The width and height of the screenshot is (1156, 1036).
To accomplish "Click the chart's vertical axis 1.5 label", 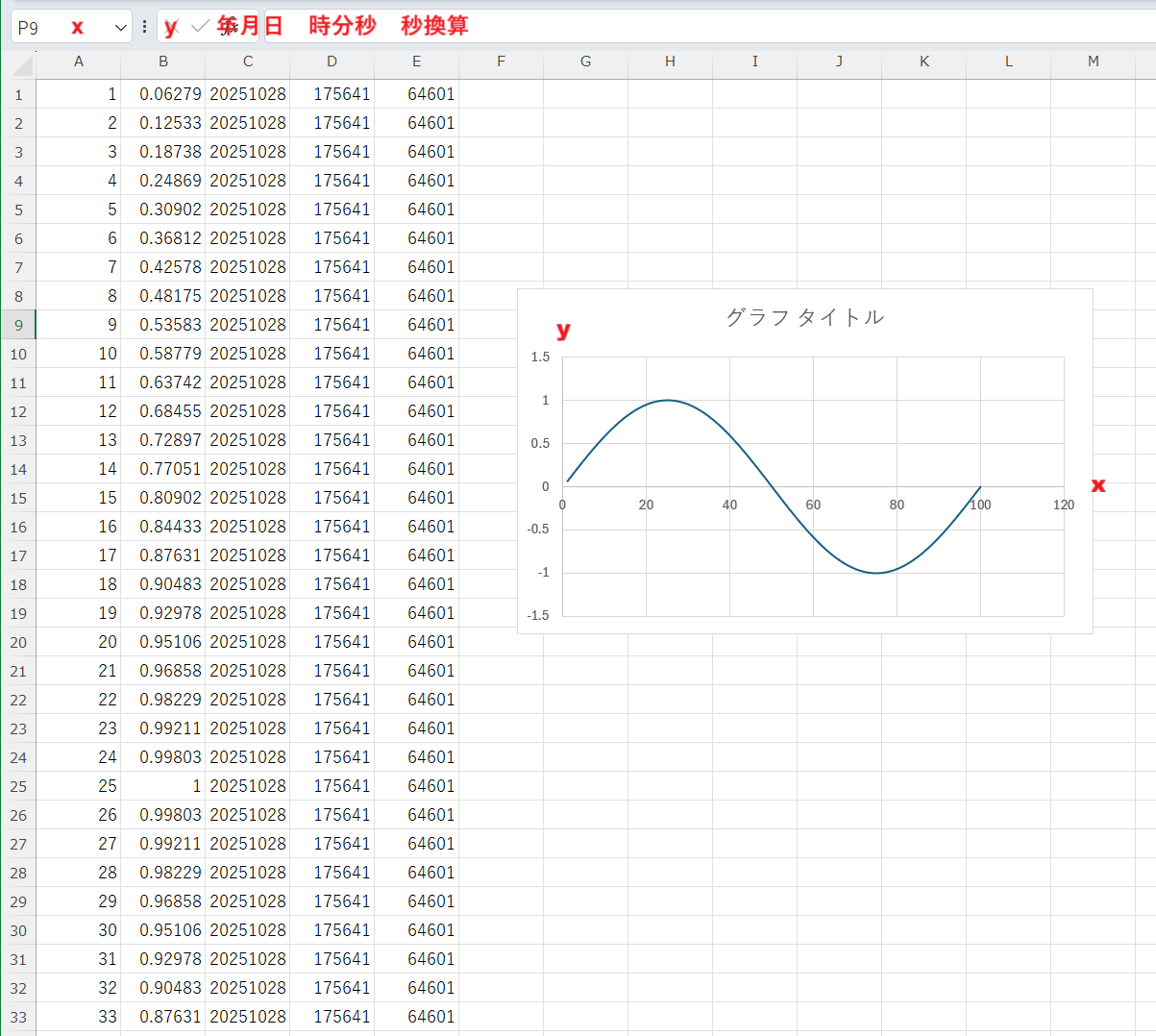I will pos(540,357).
